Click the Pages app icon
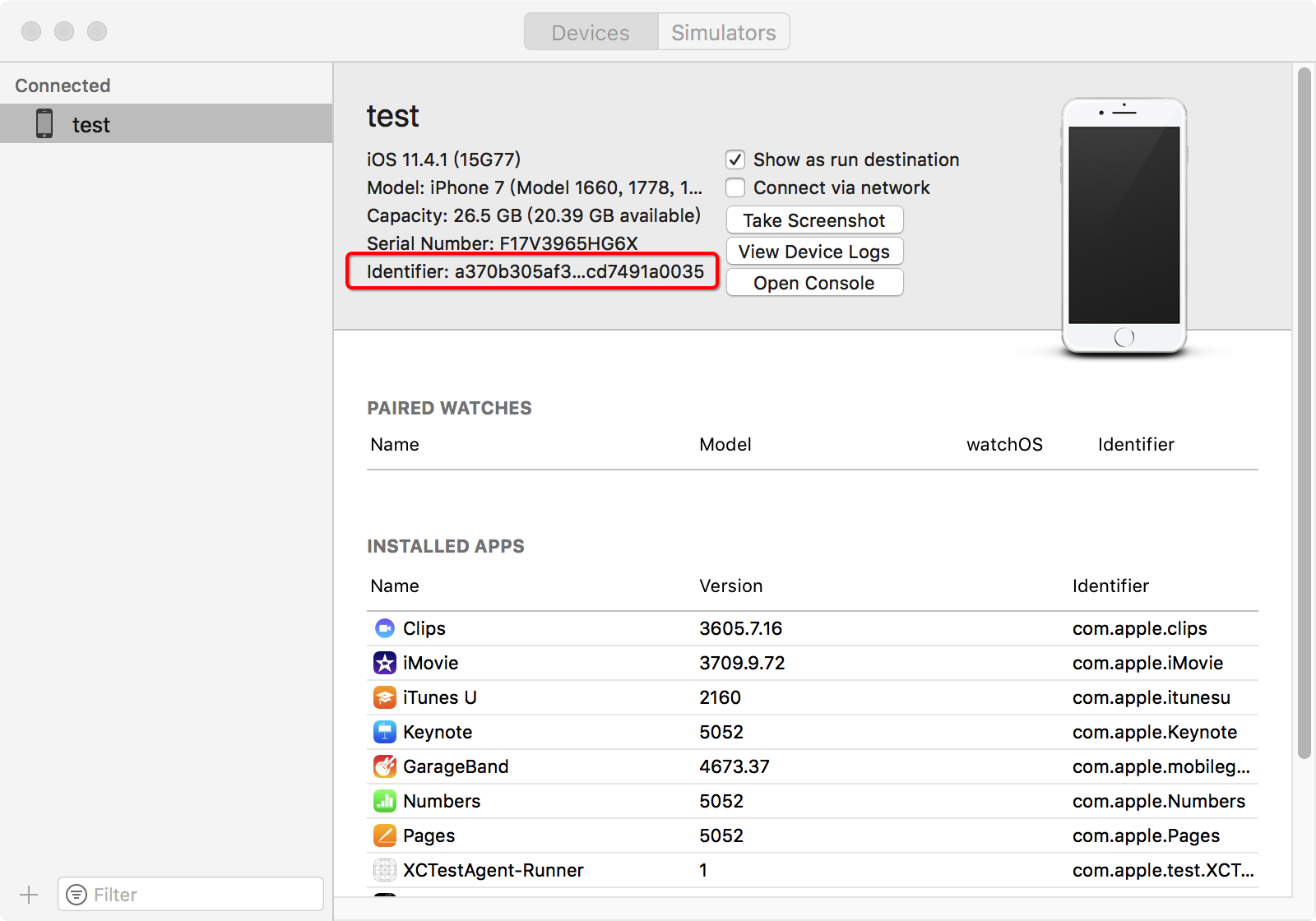The width and height of the screenshot is (1316, 921). click(x=384, y=835)
